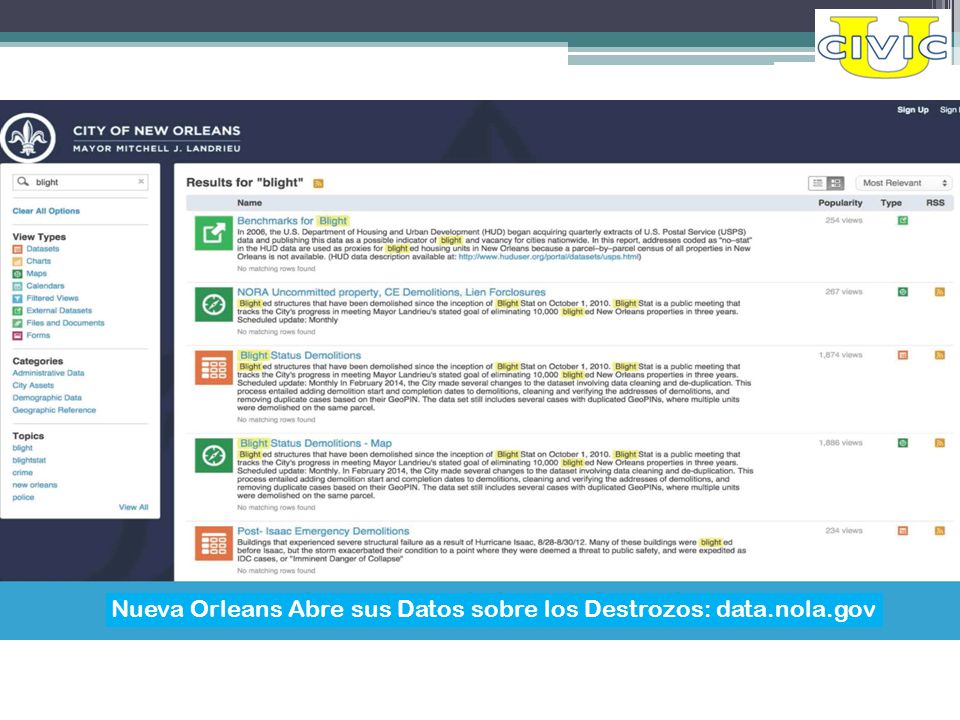
Task: Click type icon in Blight Status Demolitions - Map row
Action: click(x=902, y=443)
